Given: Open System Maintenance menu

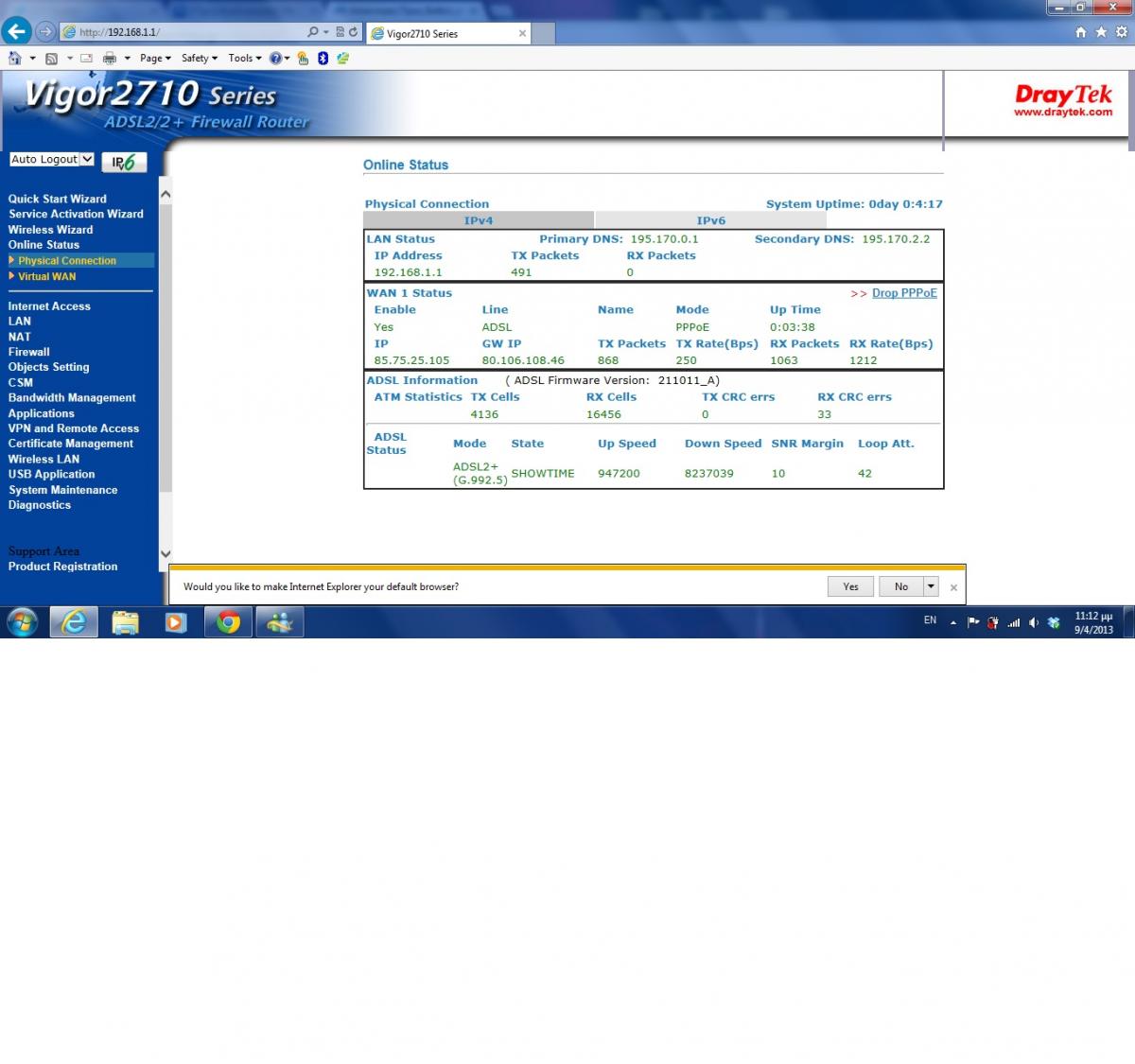Looking at the screenshot, I should (63, 490).
